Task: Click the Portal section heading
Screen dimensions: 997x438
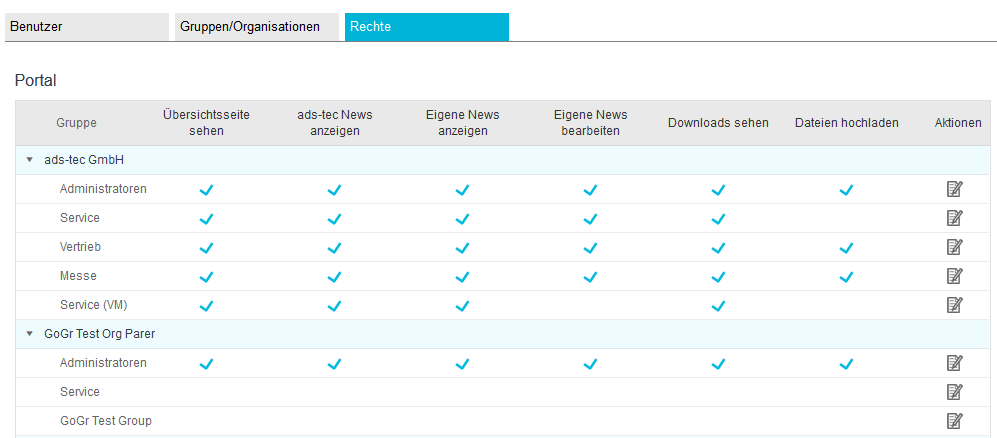Action: 36,81
